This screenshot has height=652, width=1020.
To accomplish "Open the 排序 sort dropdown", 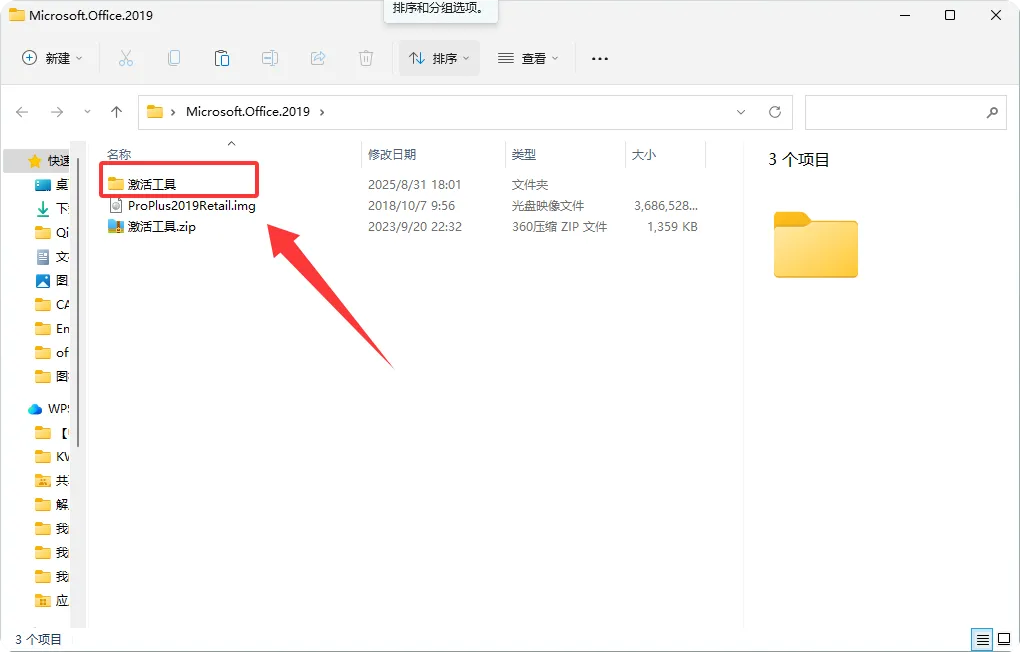I will 439,59.
